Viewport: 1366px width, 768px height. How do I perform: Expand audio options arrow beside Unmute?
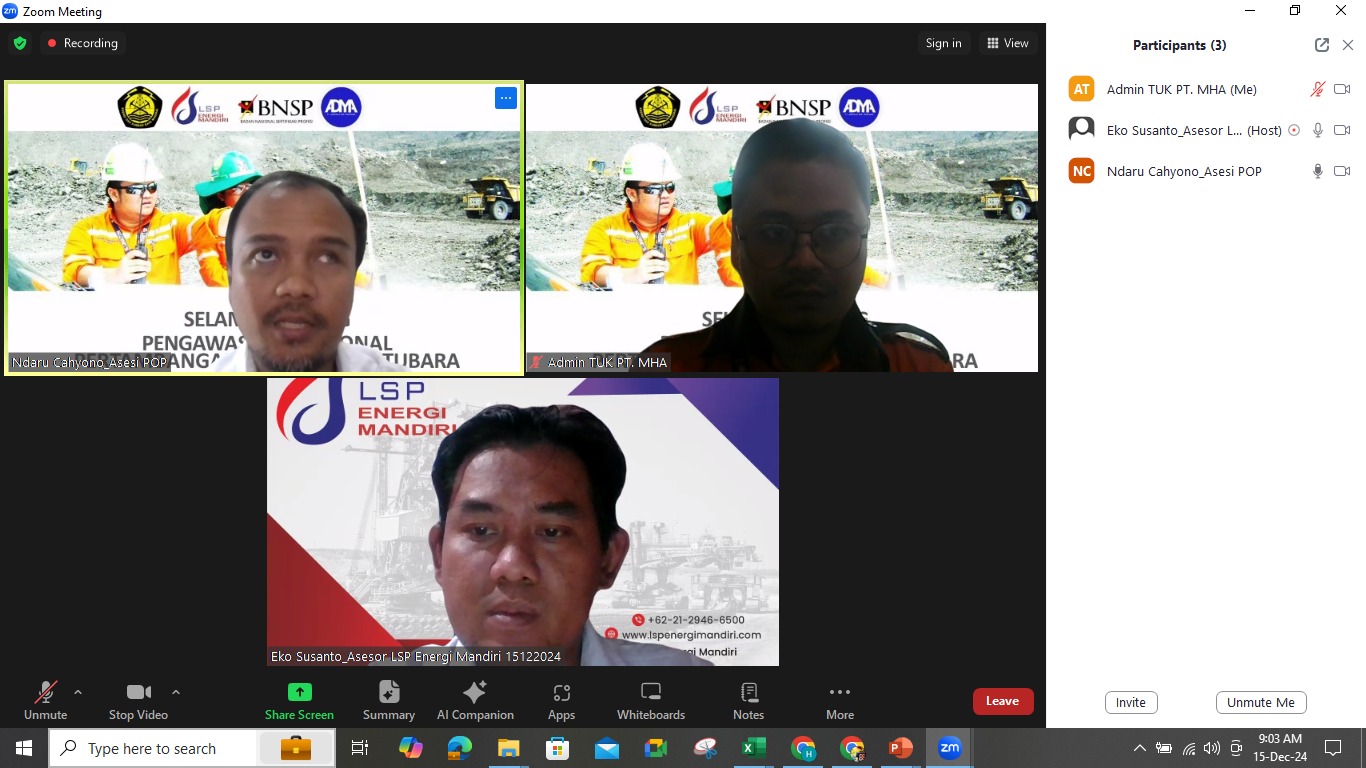pyautogui.click(x=78, y=692)
